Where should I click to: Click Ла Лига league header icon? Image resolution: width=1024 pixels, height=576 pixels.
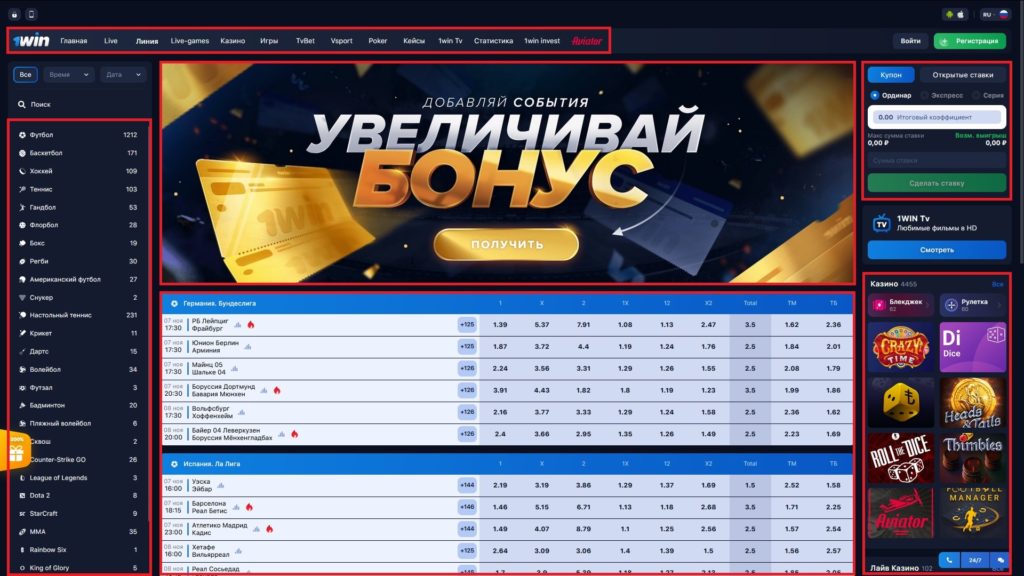174,464
